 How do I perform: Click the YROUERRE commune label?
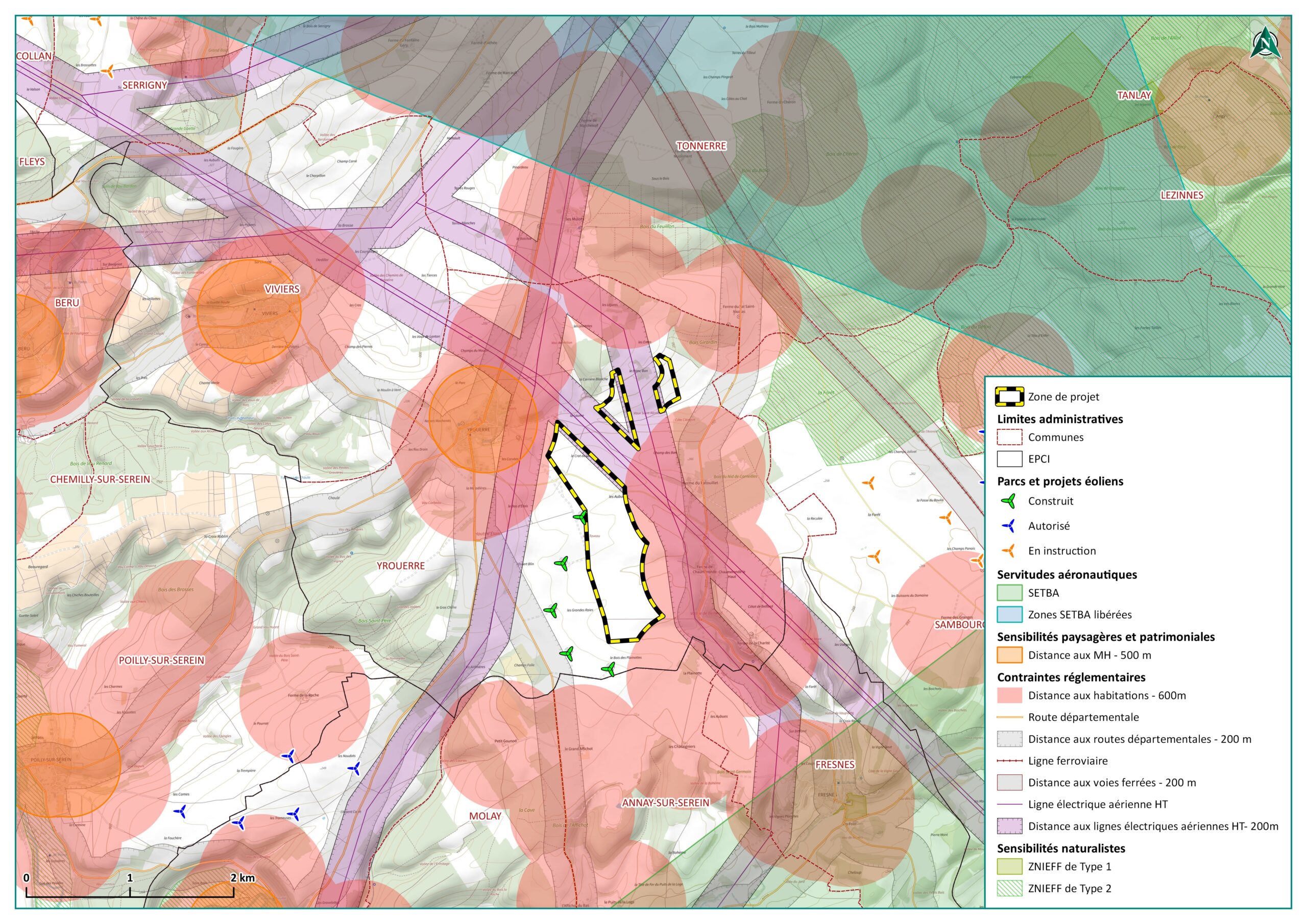[x=401, y=565]
